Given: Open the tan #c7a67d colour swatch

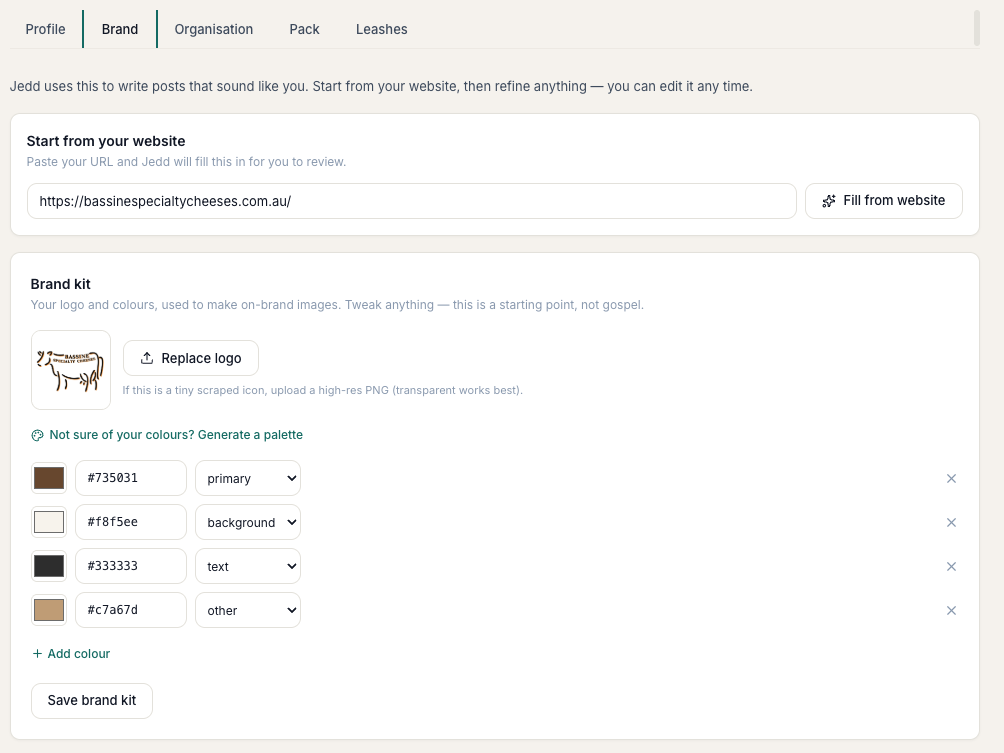Looking at the screenshot, I should point(49,610).
